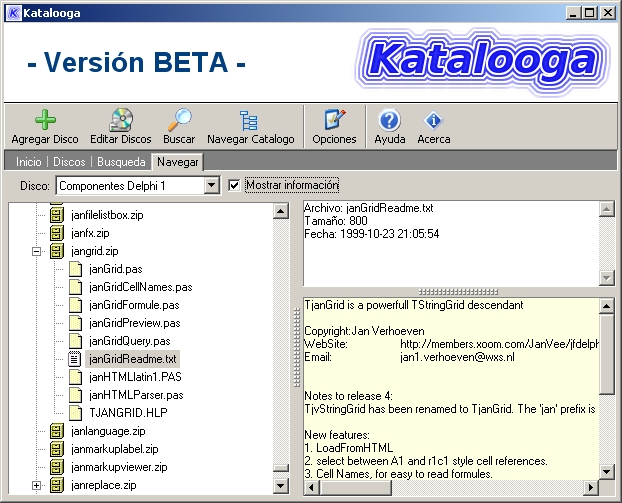Click the janGrid.pas file icon
The height and width of the screenshot is (503, 622).
[x=75, y=269]
